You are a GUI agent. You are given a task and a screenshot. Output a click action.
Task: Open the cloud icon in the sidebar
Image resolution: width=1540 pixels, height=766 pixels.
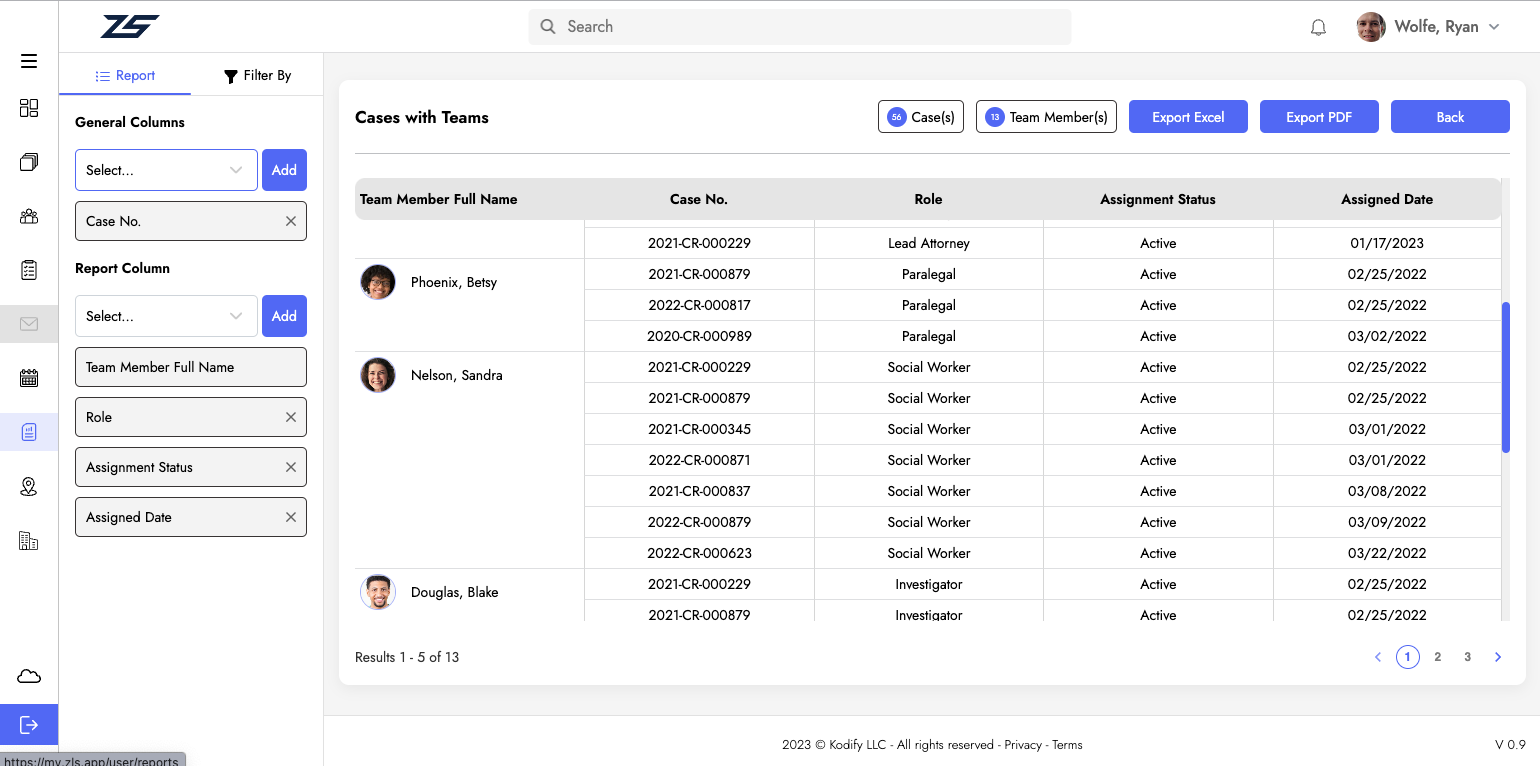pos(29,677)
